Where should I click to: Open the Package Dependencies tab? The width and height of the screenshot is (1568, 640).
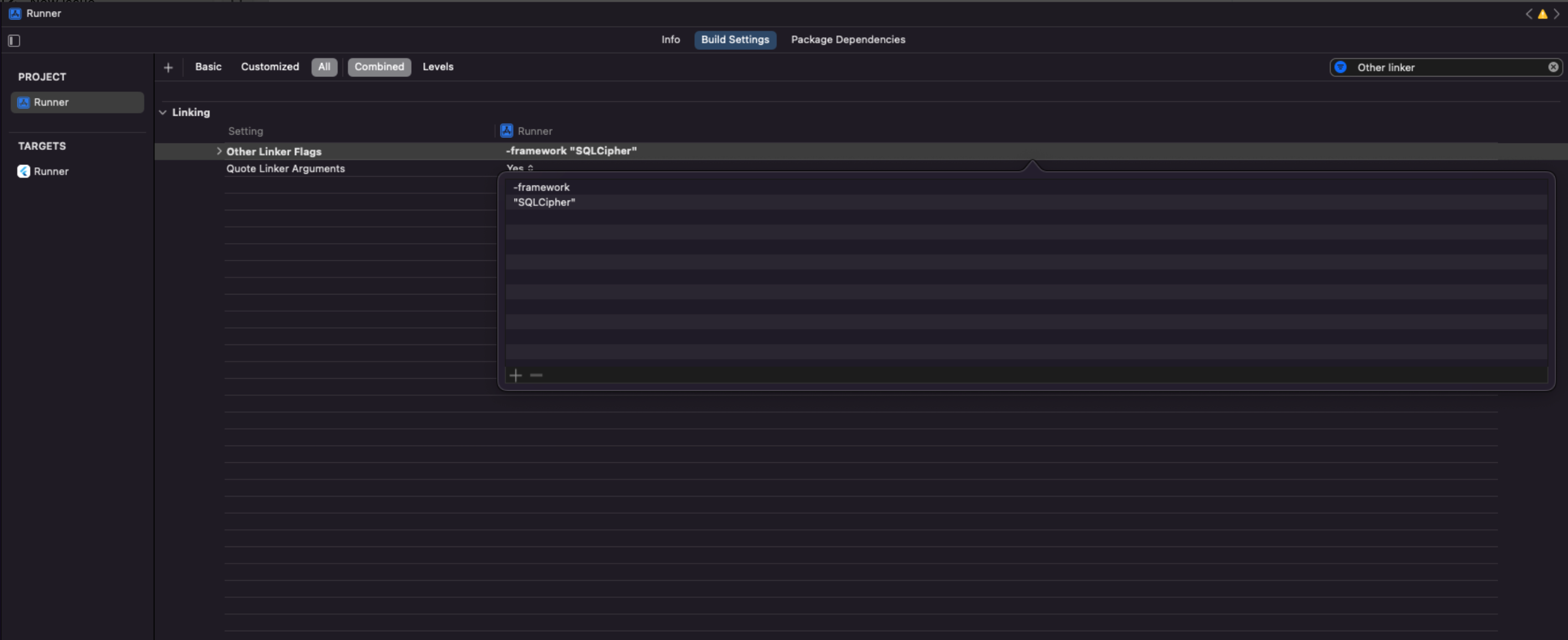click(x=848, y=39)
